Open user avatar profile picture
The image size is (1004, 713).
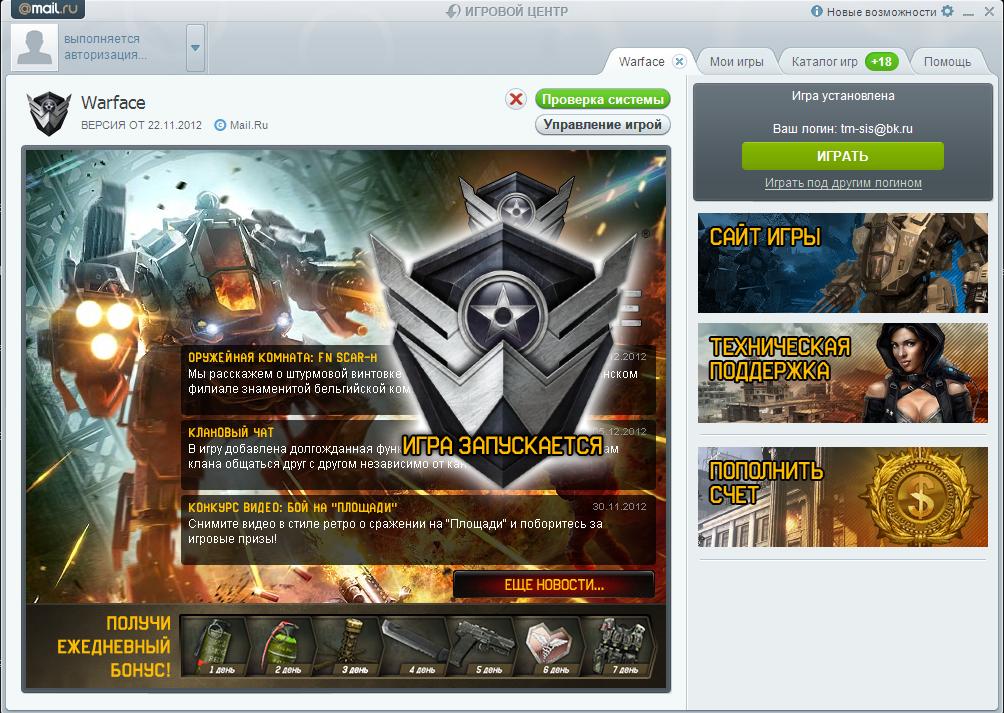[35, 47]
